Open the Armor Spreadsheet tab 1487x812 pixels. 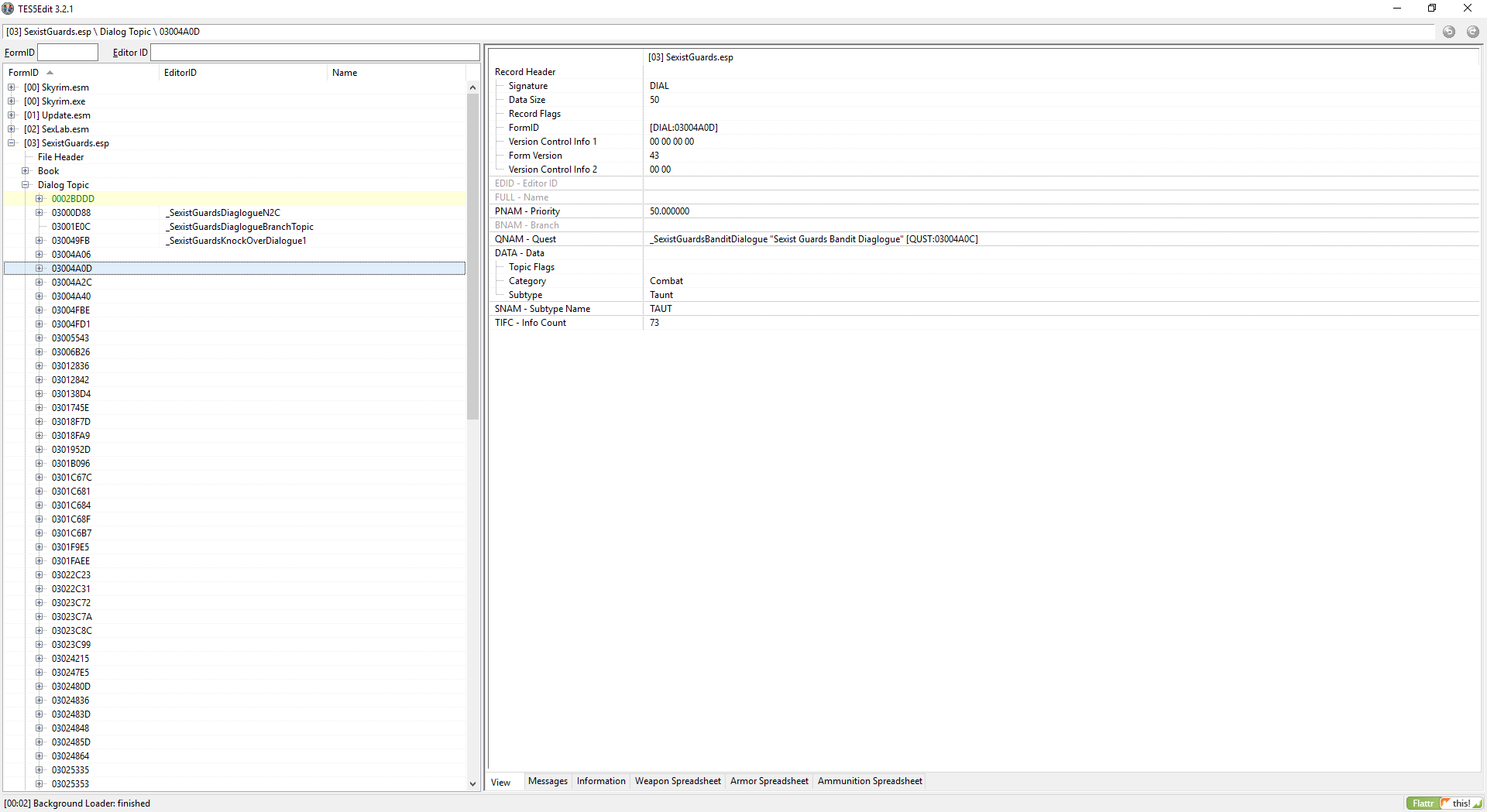click(769, 781)
